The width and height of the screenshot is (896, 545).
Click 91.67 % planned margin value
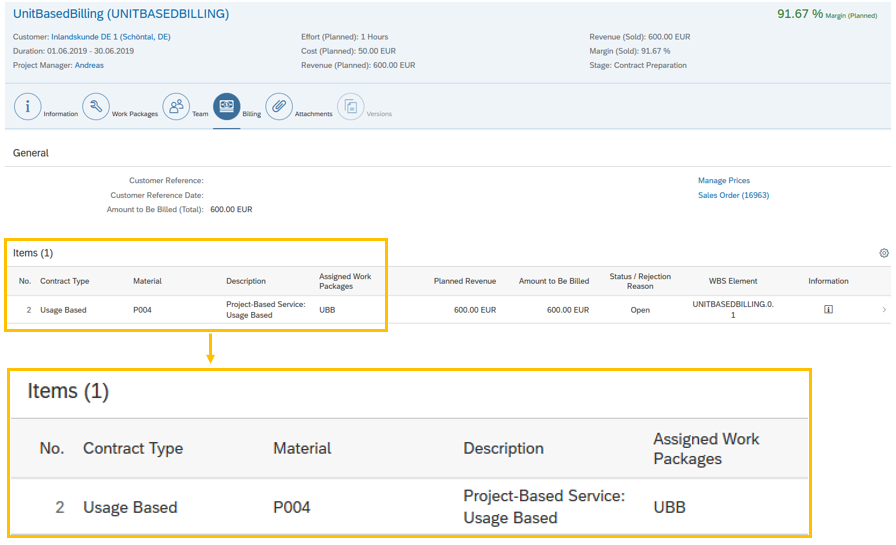pos(800,14)
